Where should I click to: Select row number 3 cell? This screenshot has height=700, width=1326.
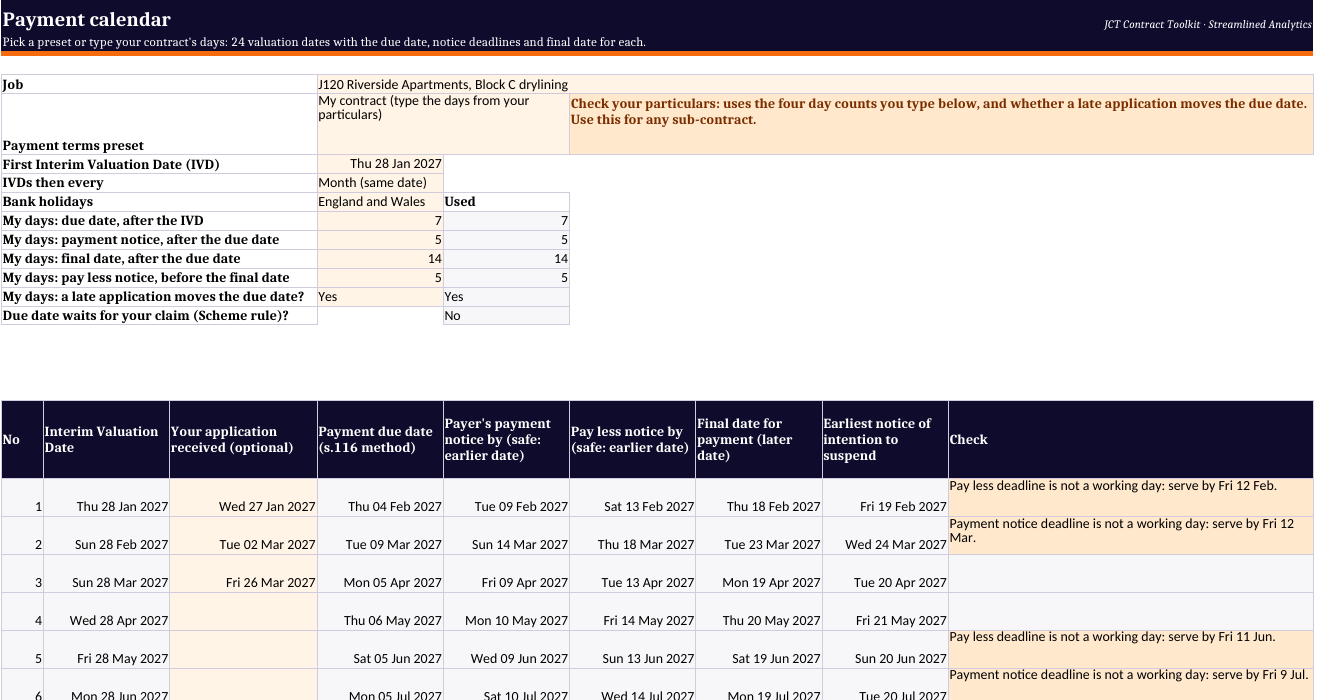click(x=22, y=574)
